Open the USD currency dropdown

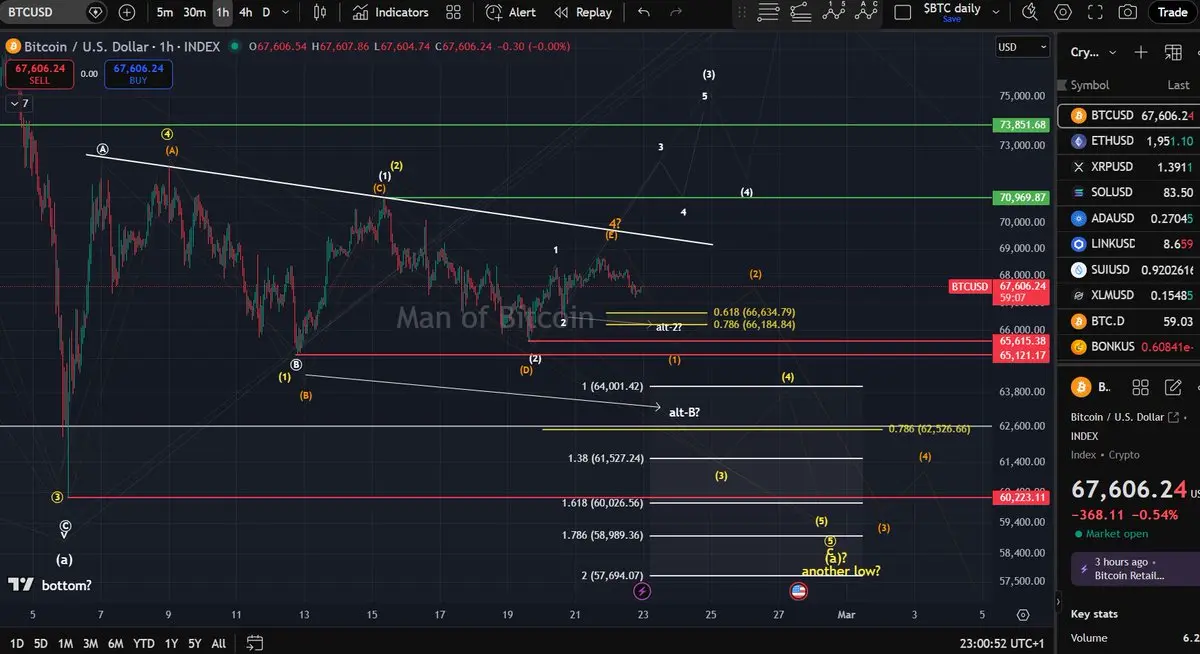[x=1023, y=47]
